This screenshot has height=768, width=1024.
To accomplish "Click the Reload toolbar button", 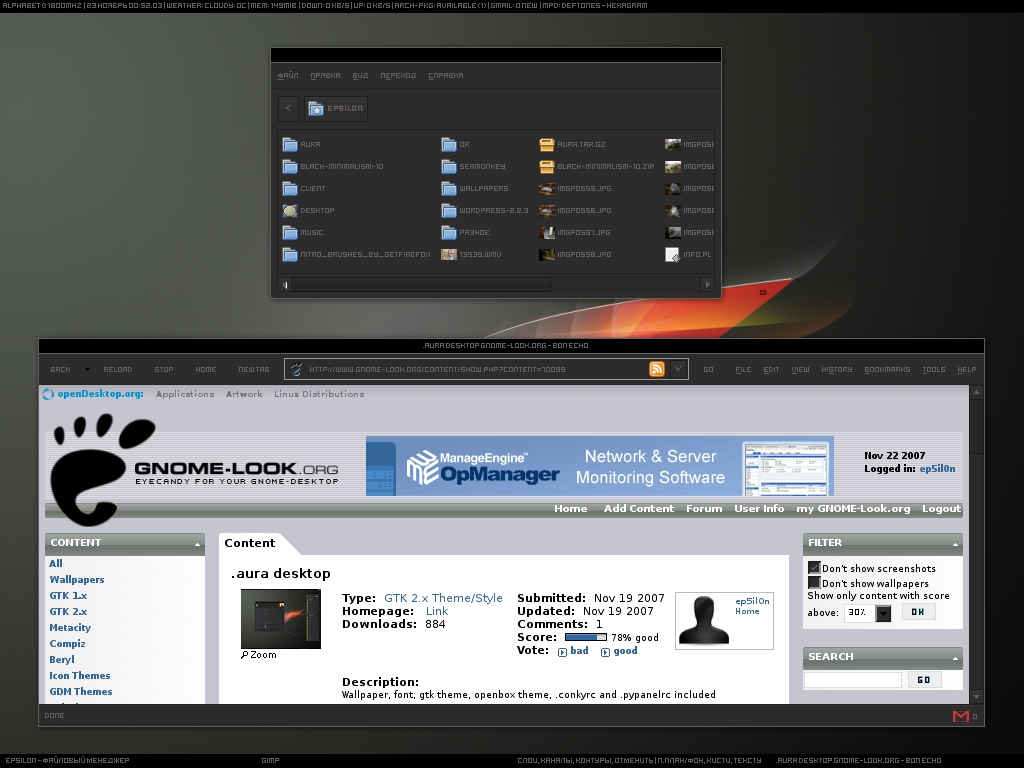I will tap(118, 370).
